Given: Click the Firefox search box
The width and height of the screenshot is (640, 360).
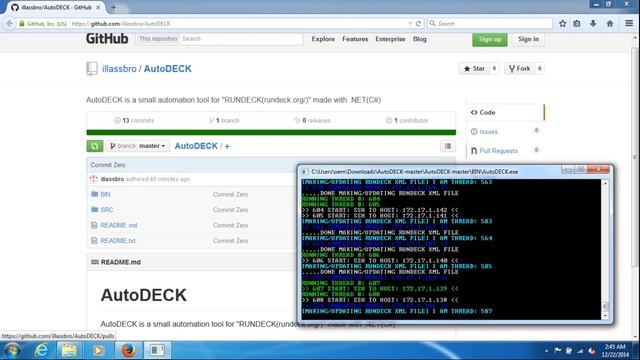Looking at the screenshot, I should pos(490,24).
